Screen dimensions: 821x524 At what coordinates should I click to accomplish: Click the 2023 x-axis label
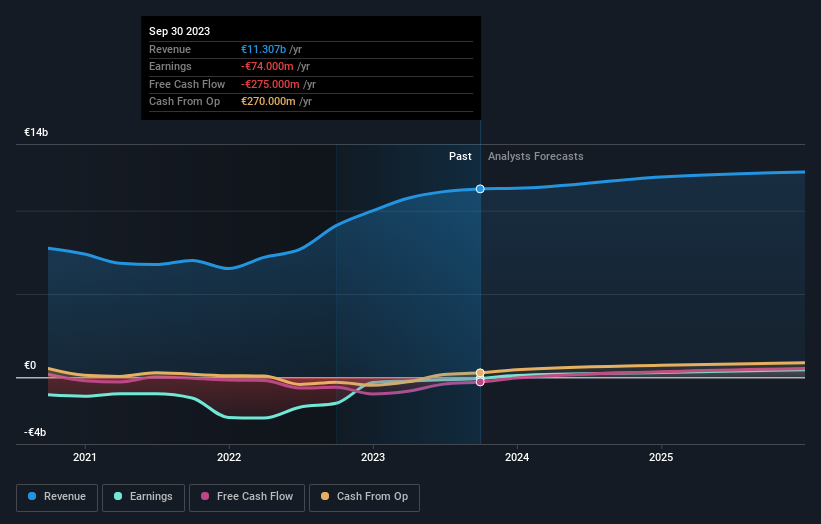click(x=373, y=457)
